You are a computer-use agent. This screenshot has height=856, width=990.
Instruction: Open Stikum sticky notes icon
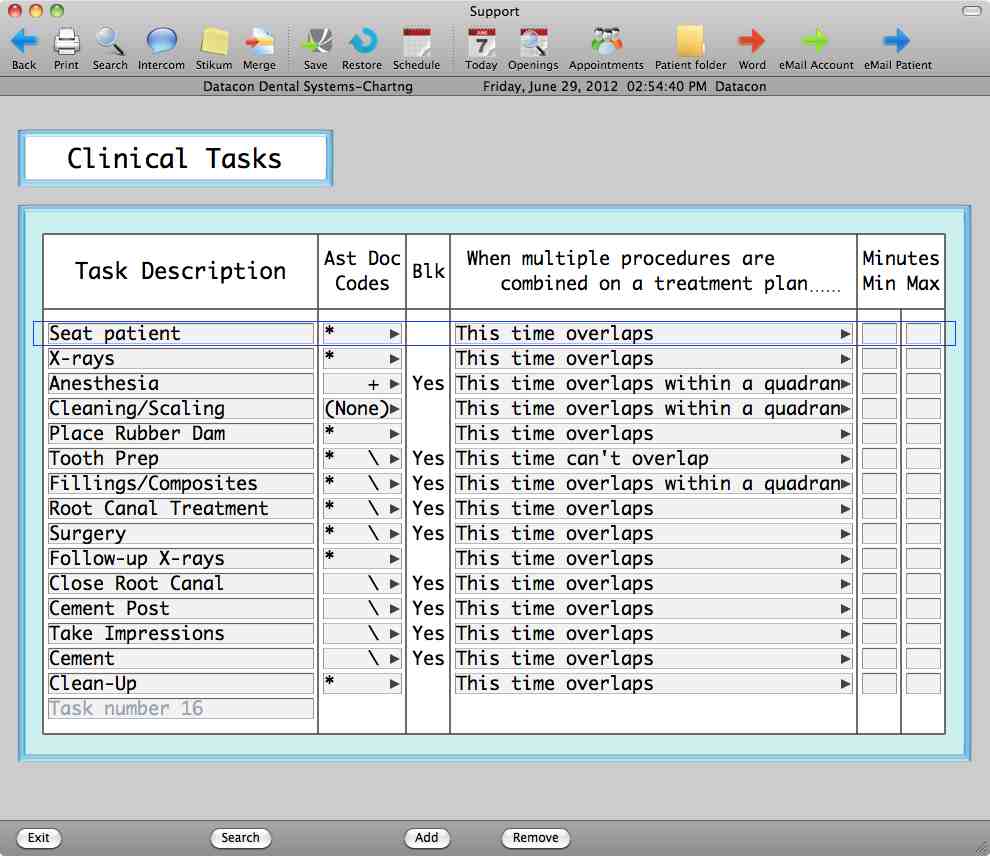point(214,42)
